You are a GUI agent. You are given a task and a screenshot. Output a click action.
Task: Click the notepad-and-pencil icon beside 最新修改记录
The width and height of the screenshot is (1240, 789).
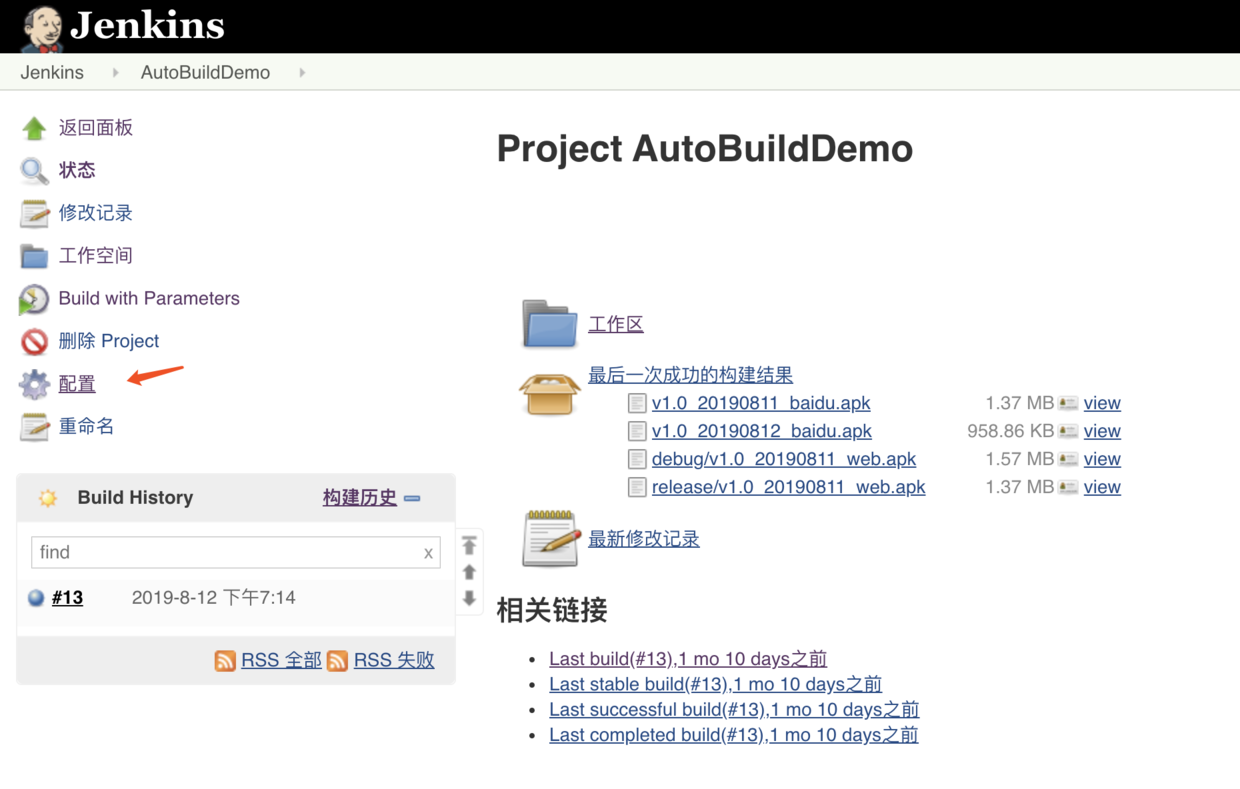click(x=551, y=537)
